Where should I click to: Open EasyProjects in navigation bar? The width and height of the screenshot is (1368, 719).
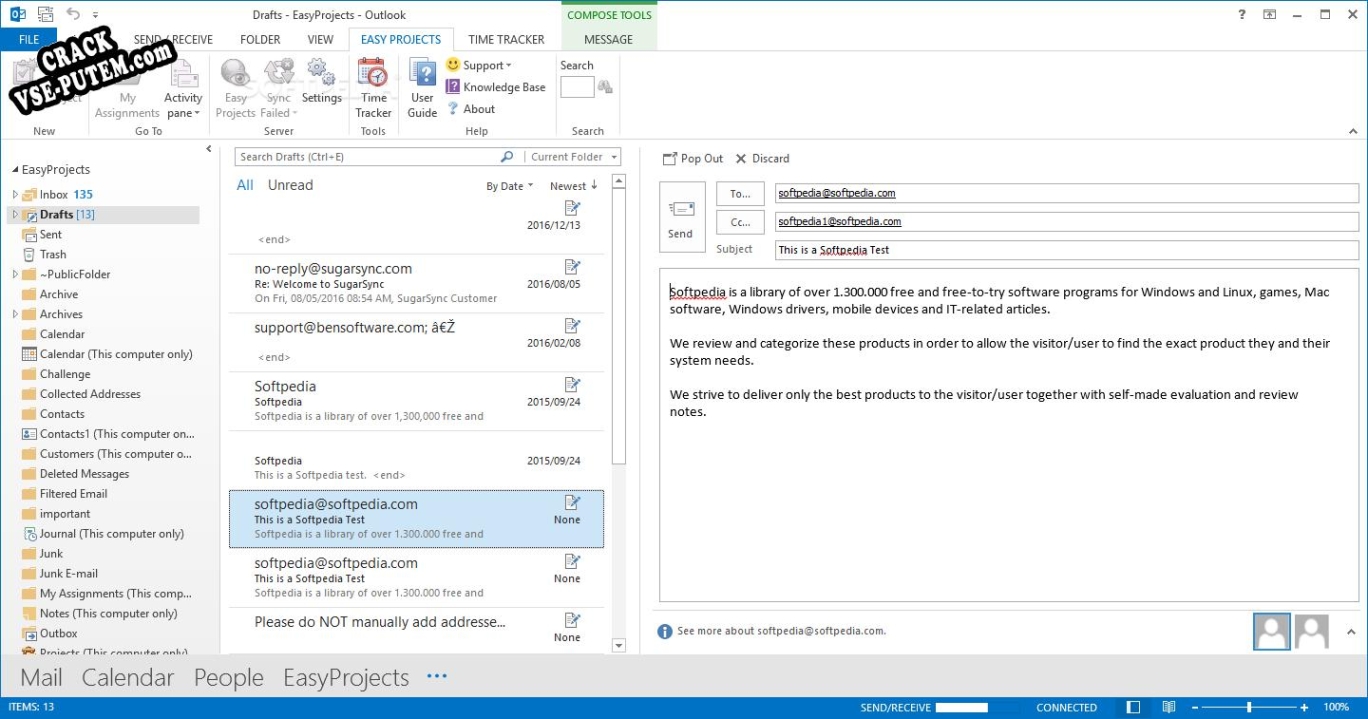click(346, 677)
